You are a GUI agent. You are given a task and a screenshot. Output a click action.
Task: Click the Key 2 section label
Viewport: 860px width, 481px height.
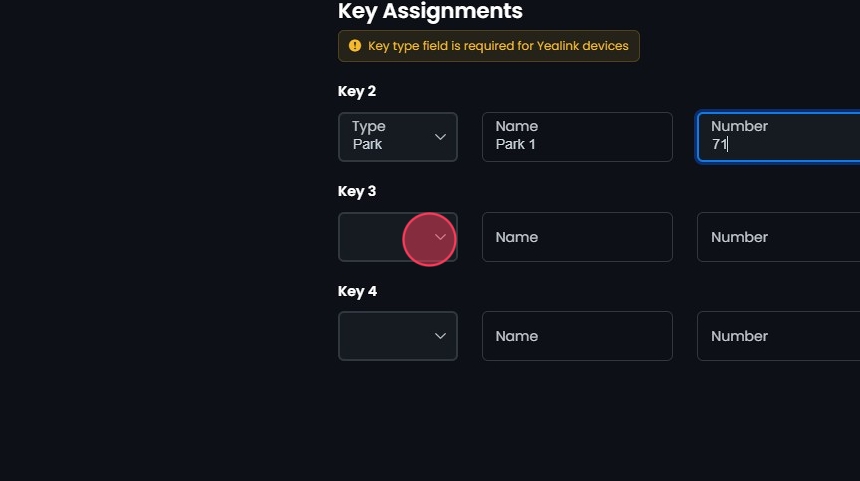point(357,91)
